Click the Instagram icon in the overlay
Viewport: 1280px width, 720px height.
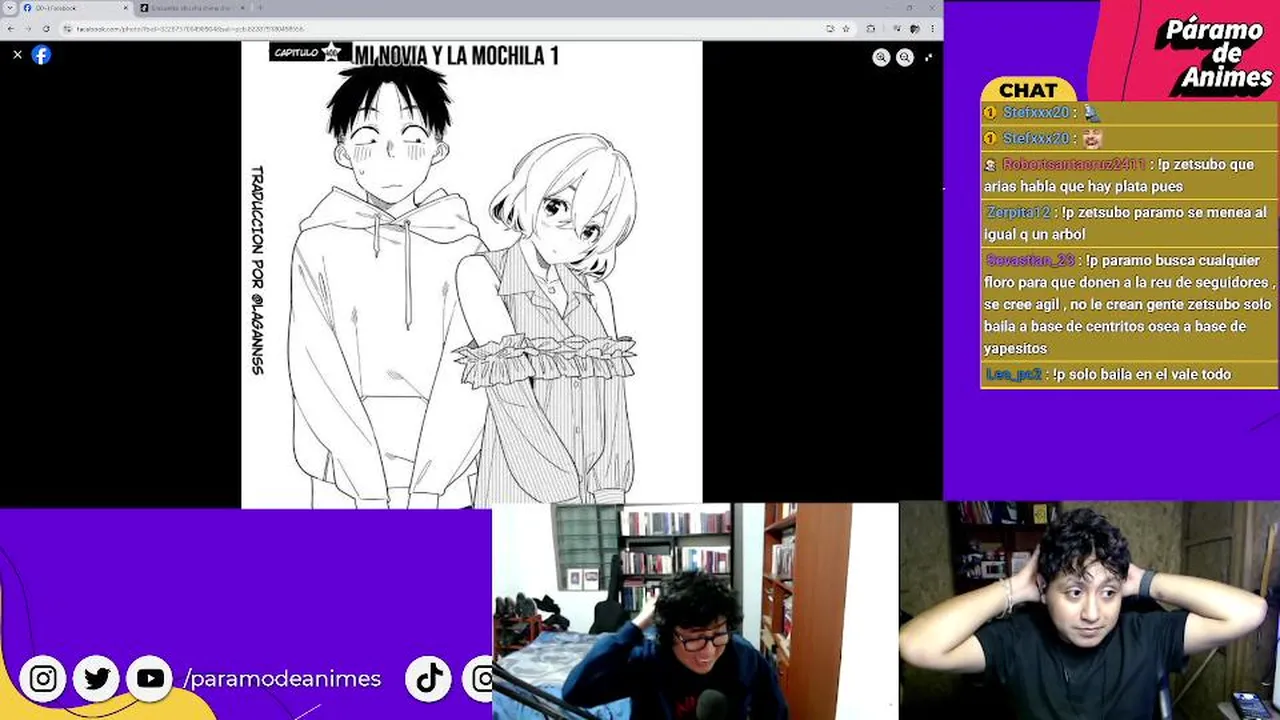pos(43,679)
